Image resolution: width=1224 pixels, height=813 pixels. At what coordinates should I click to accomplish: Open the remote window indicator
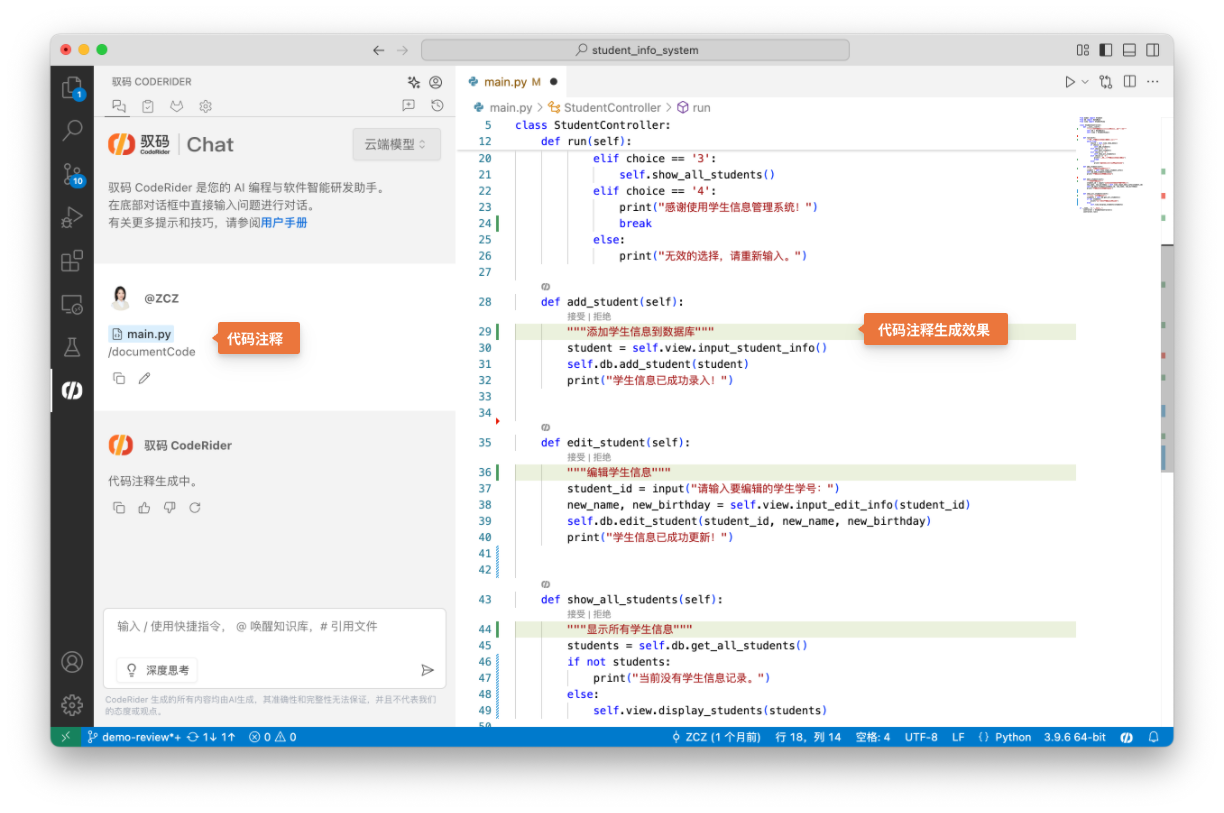click(66, 737)
